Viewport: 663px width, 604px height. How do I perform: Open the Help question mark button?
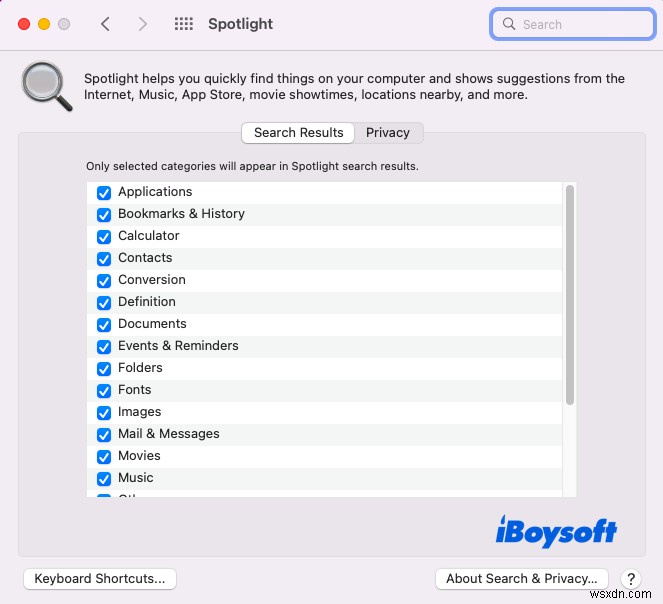coord(630,578)
